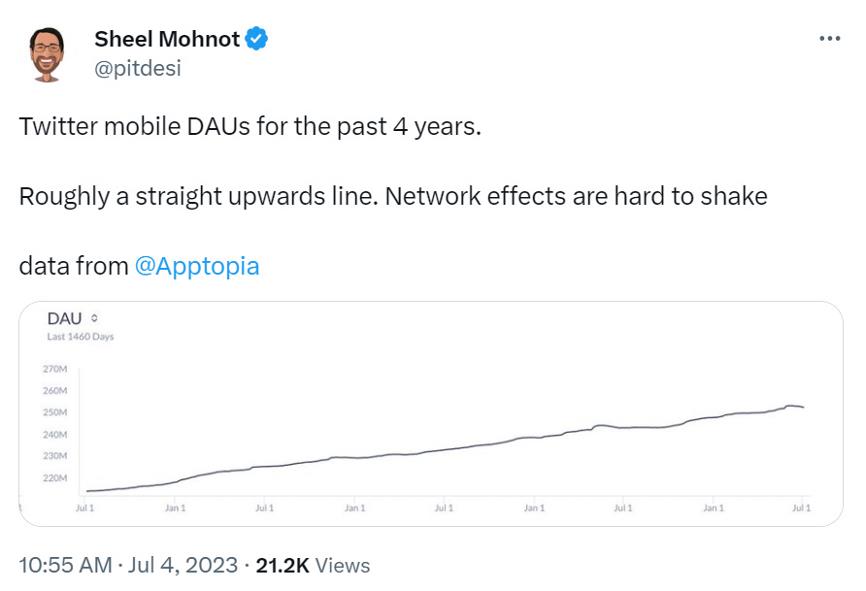Click the 240M y-axis label
This screenshot has height=591, width=866.
pyautogui.click(x=54, y=434)
